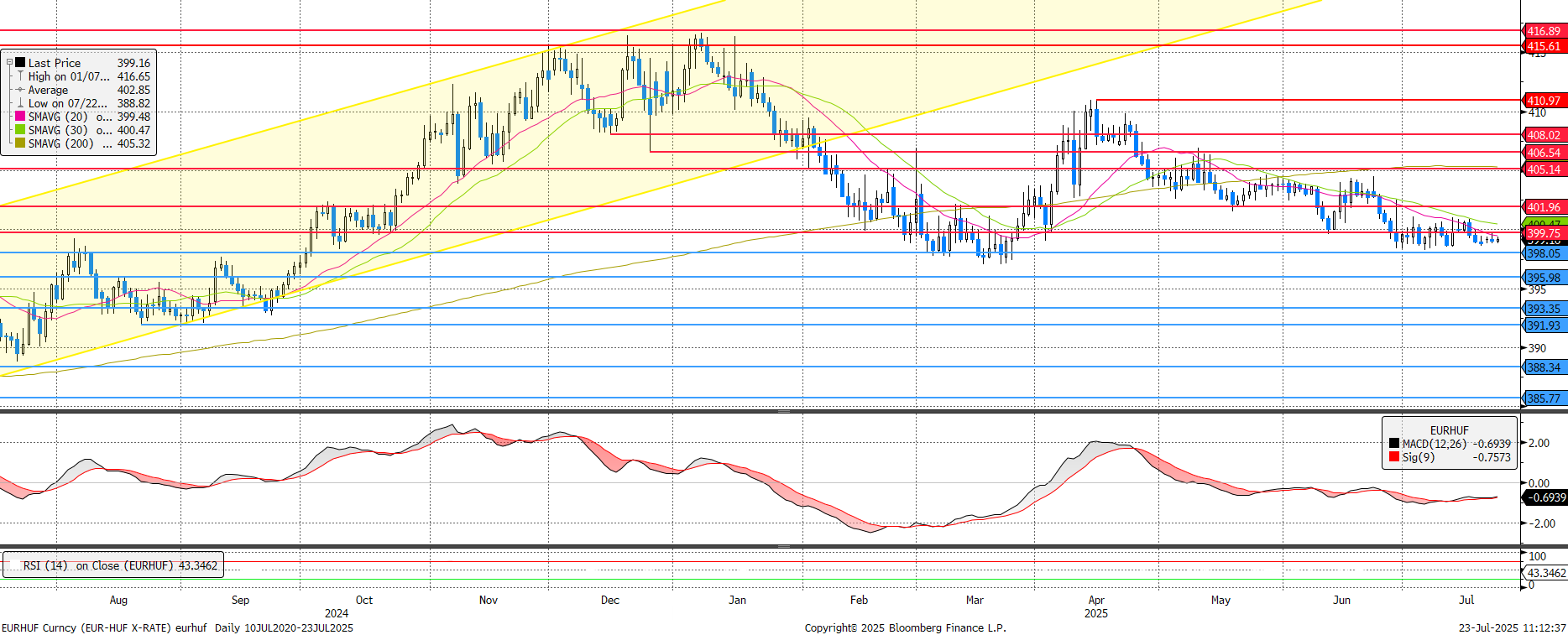The image size is (1568, 635).
Task: Click the Jul label on time axis
Action: pos(1466,600)
